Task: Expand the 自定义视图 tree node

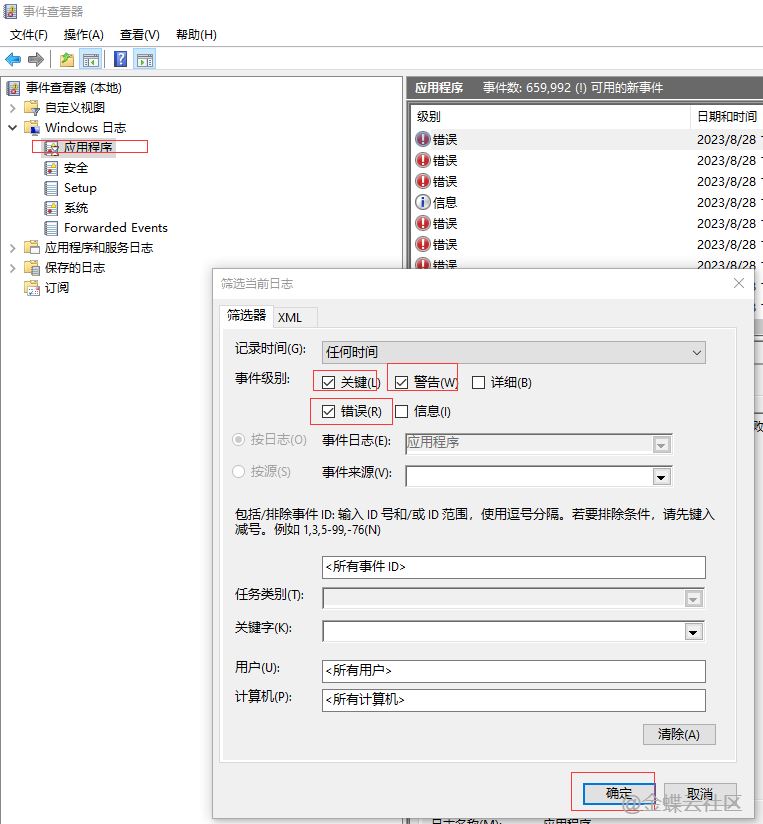Action: pyautogui.click(x=13, y=108)
